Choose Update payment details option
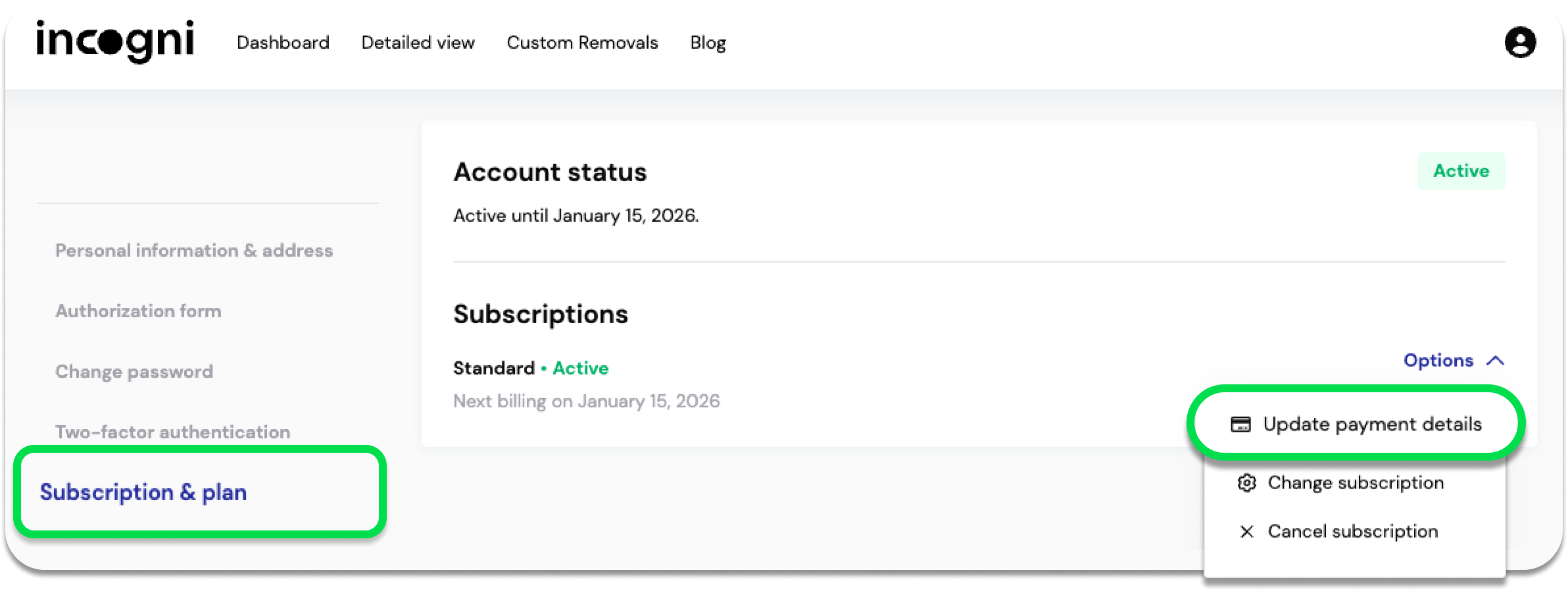This screenshot has height=591, width=1568. point(1372,424)
